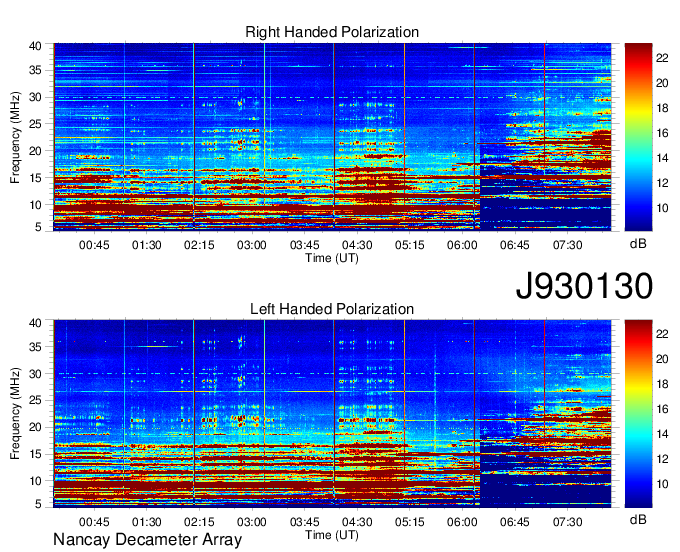Image resolution: width=680 pixels, height=552 pixels.
Task: Click the 'Left Handed Polarization' title
Action: click(332, 309)
